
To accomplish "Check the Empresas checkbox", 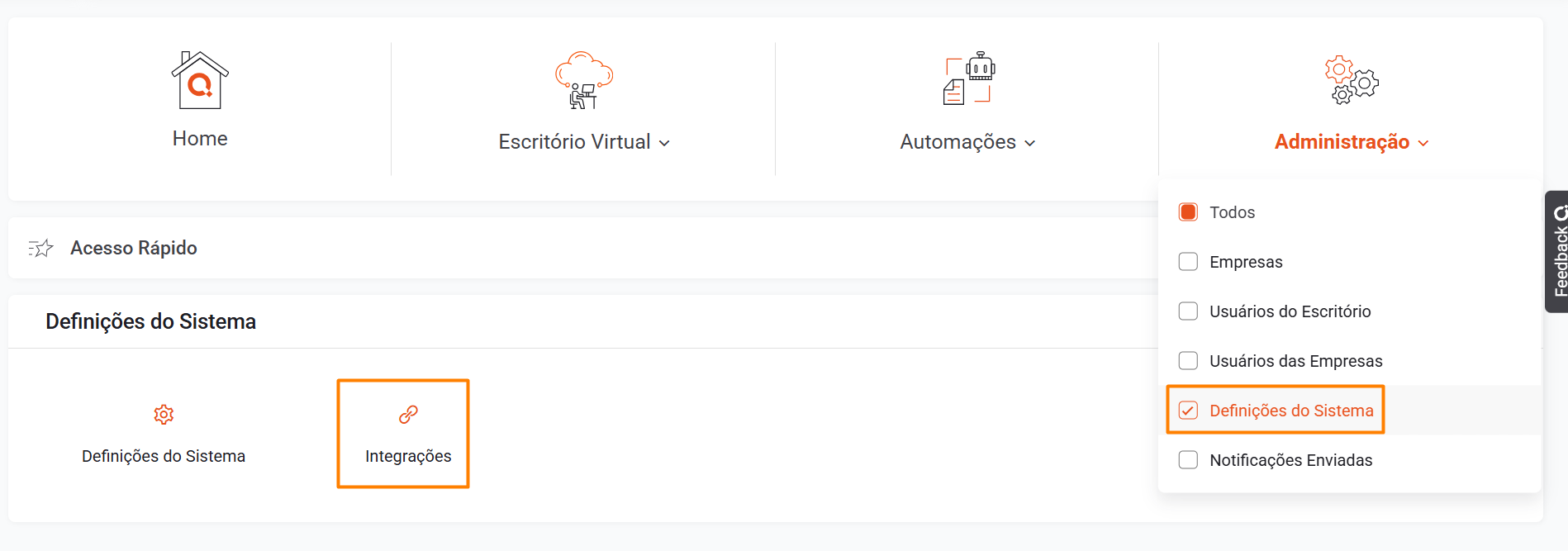I will (1188, 262).
